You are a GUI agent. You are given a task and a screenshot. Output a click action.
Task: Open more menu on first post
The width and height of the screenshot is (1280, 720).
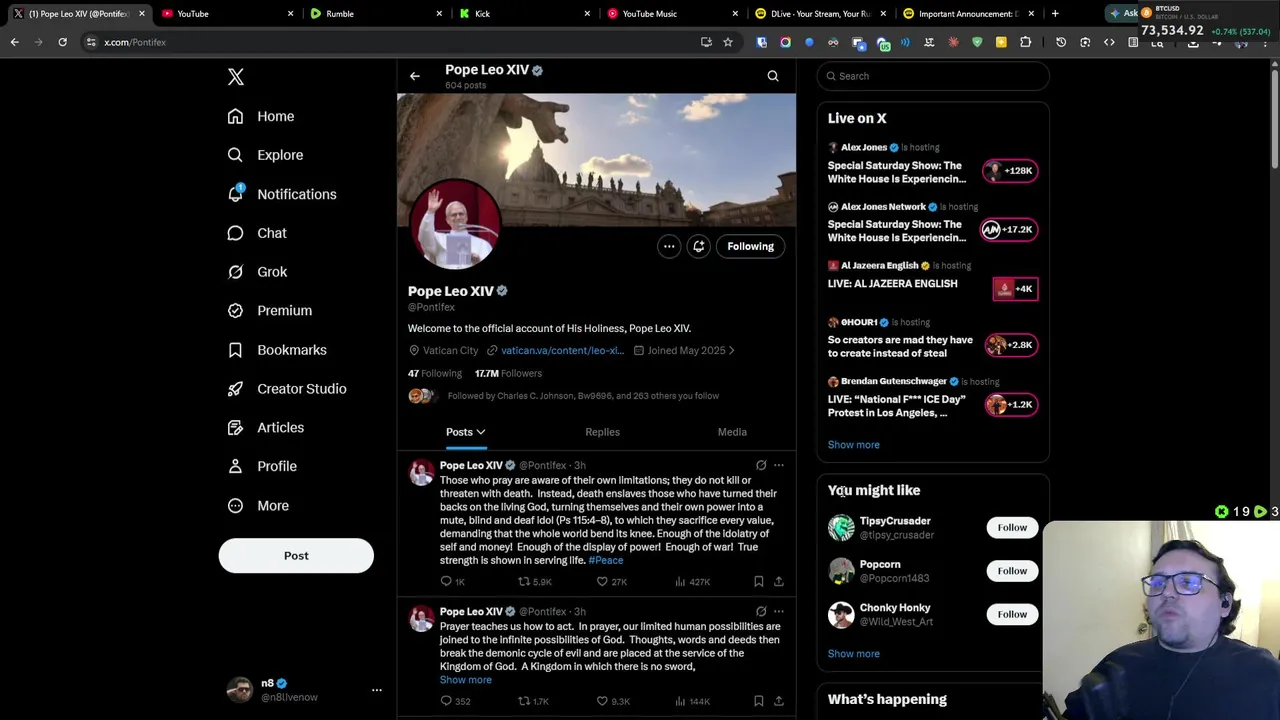tap(779, 465)
